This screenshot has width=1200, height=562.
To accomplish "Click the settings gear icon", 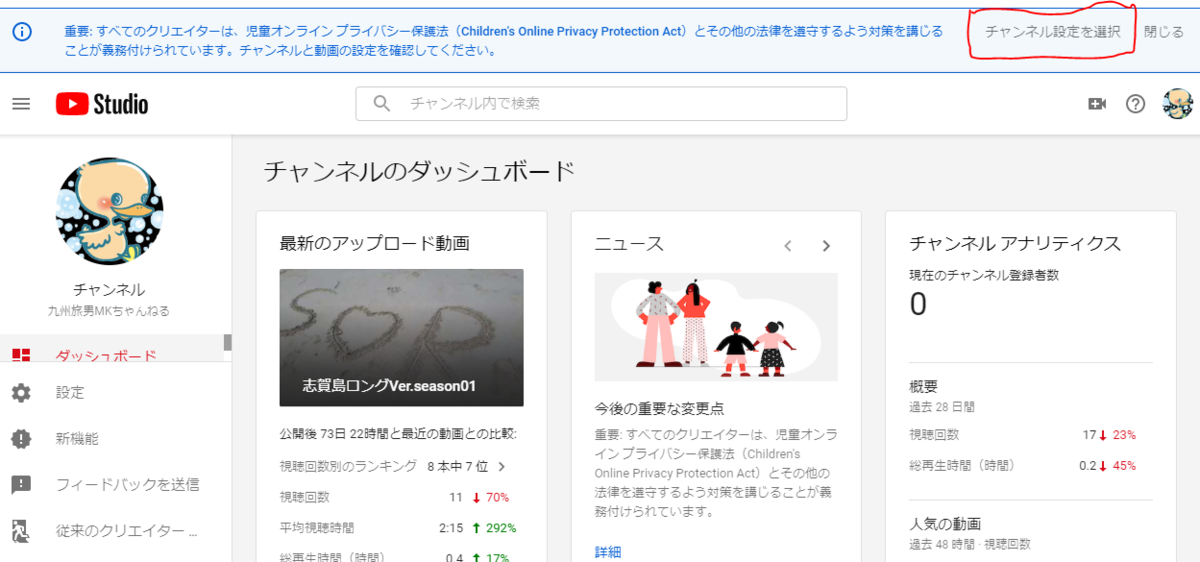I will 21,393.
